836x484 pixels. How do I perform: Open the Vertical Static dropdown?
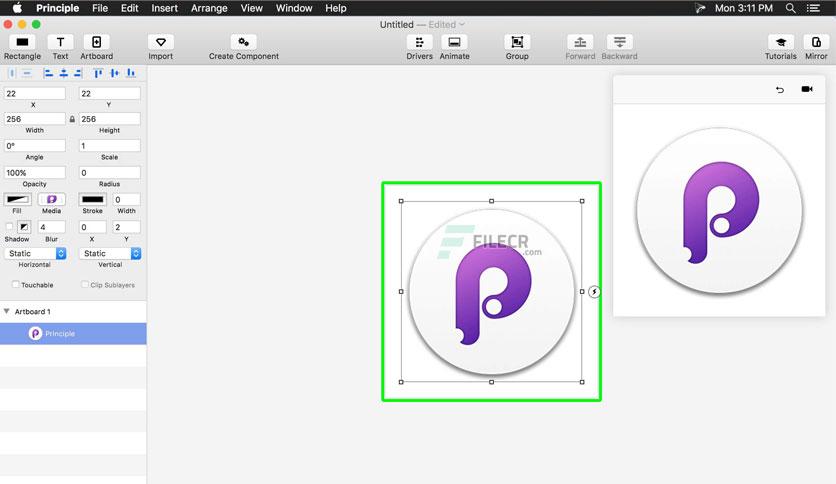[x=110, y=254]
